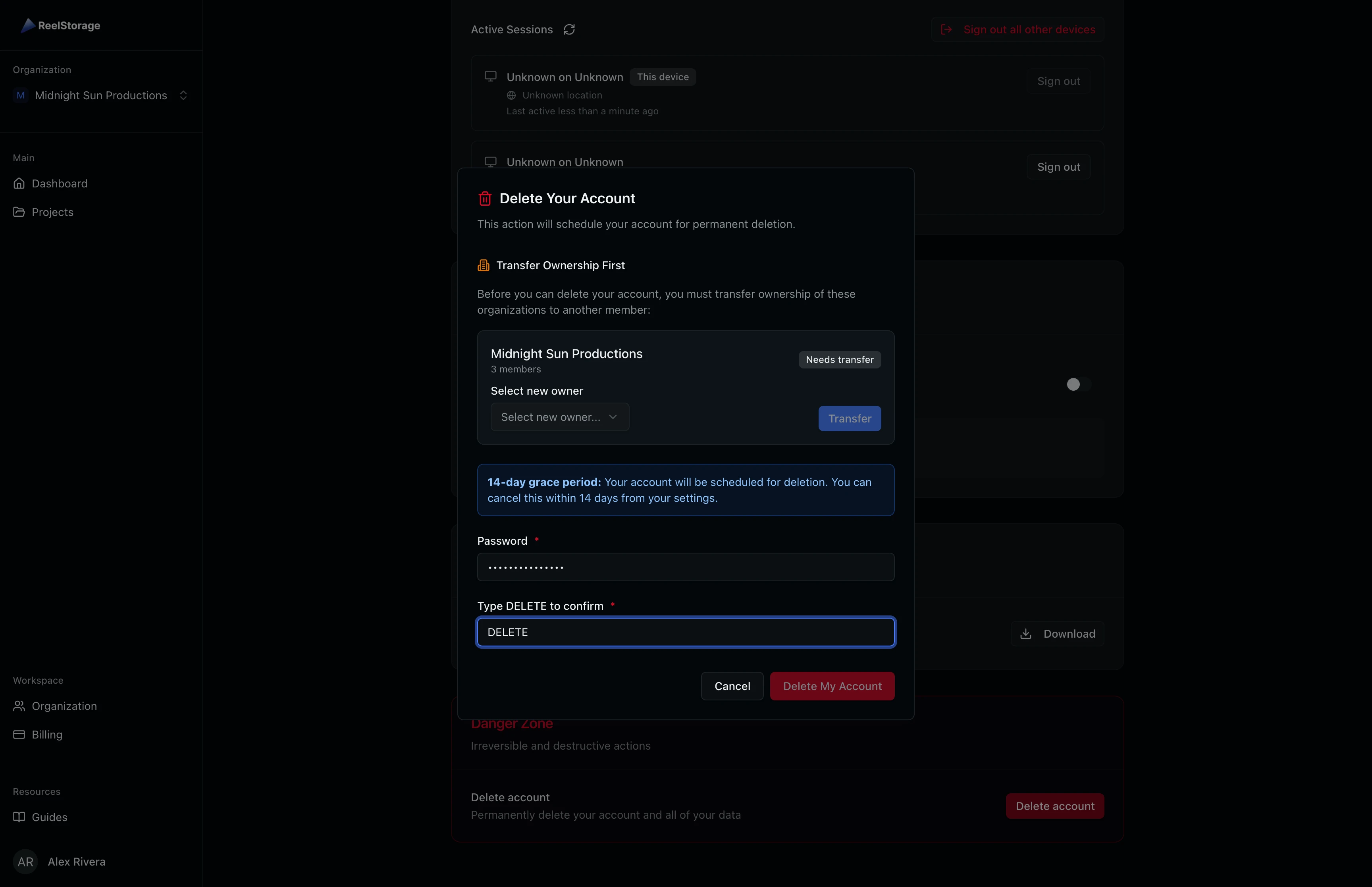This screenshot has height=887, width=1372.
Task: Click the refresh icon next to Active Sessions
Action: [x=569, y=29]
